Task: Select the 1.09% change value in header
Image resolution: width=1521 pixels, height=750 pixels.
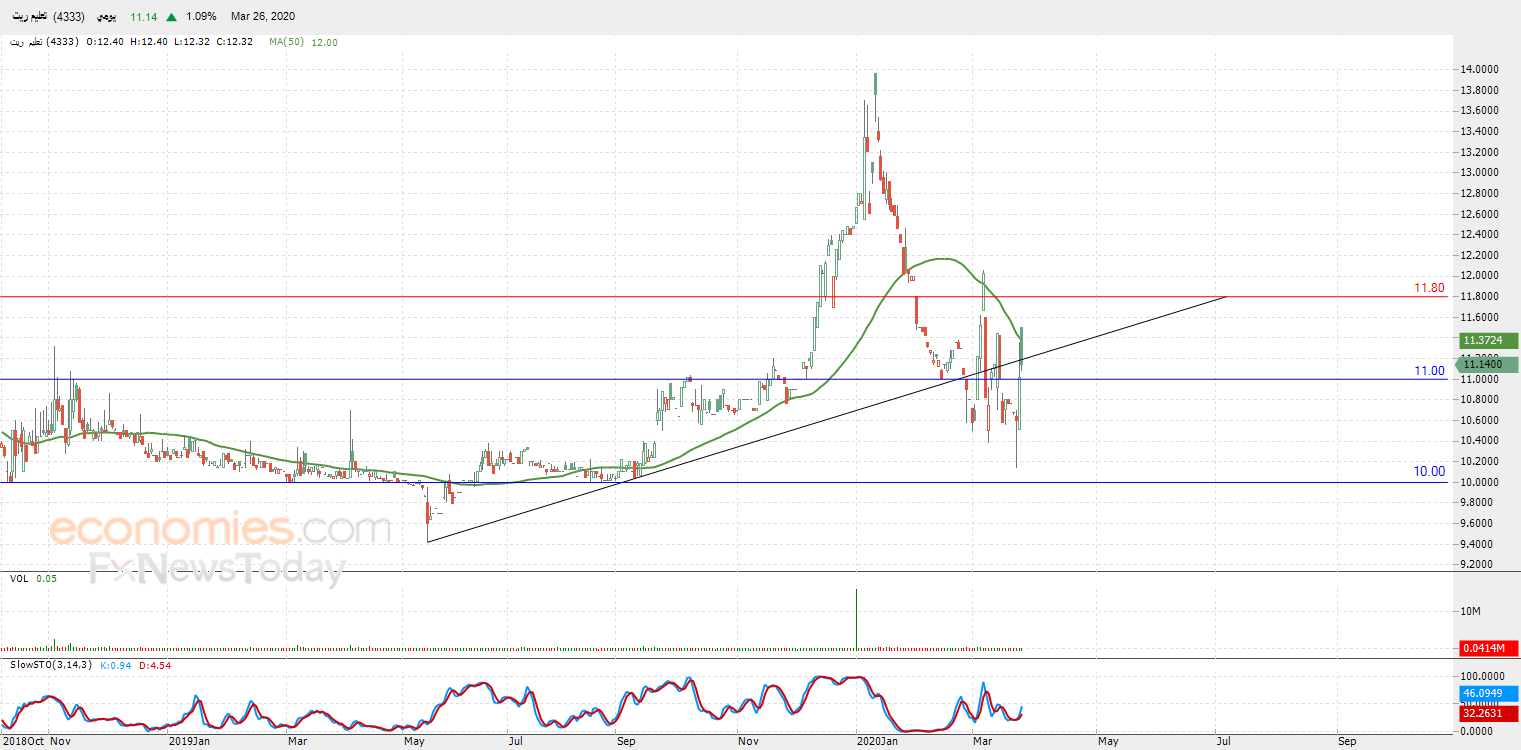Action: pyautogui.click(x=202, y=17)
